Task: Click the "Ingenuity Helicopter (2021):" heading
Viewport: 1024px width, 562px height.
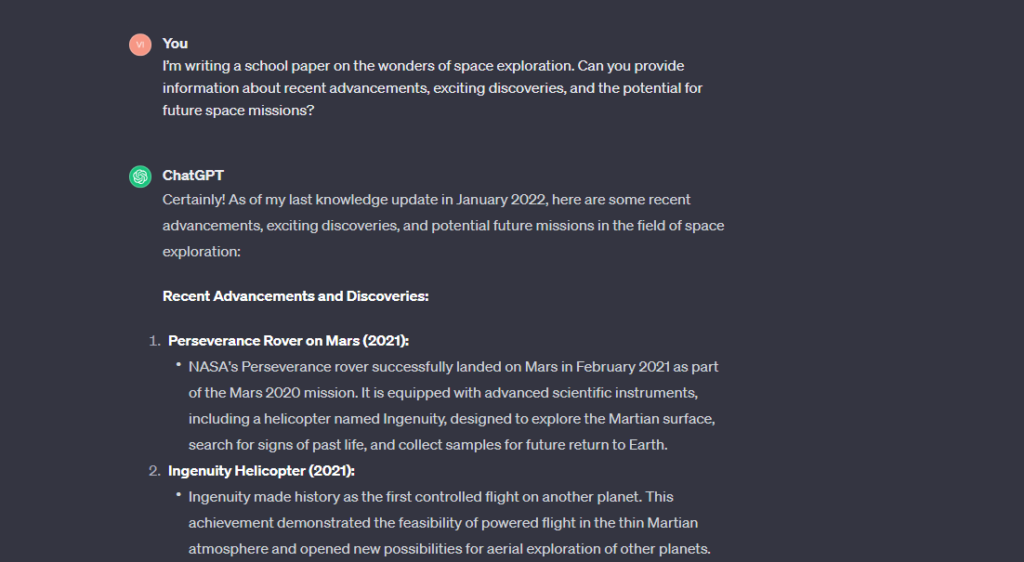Action: click(261, 471)
